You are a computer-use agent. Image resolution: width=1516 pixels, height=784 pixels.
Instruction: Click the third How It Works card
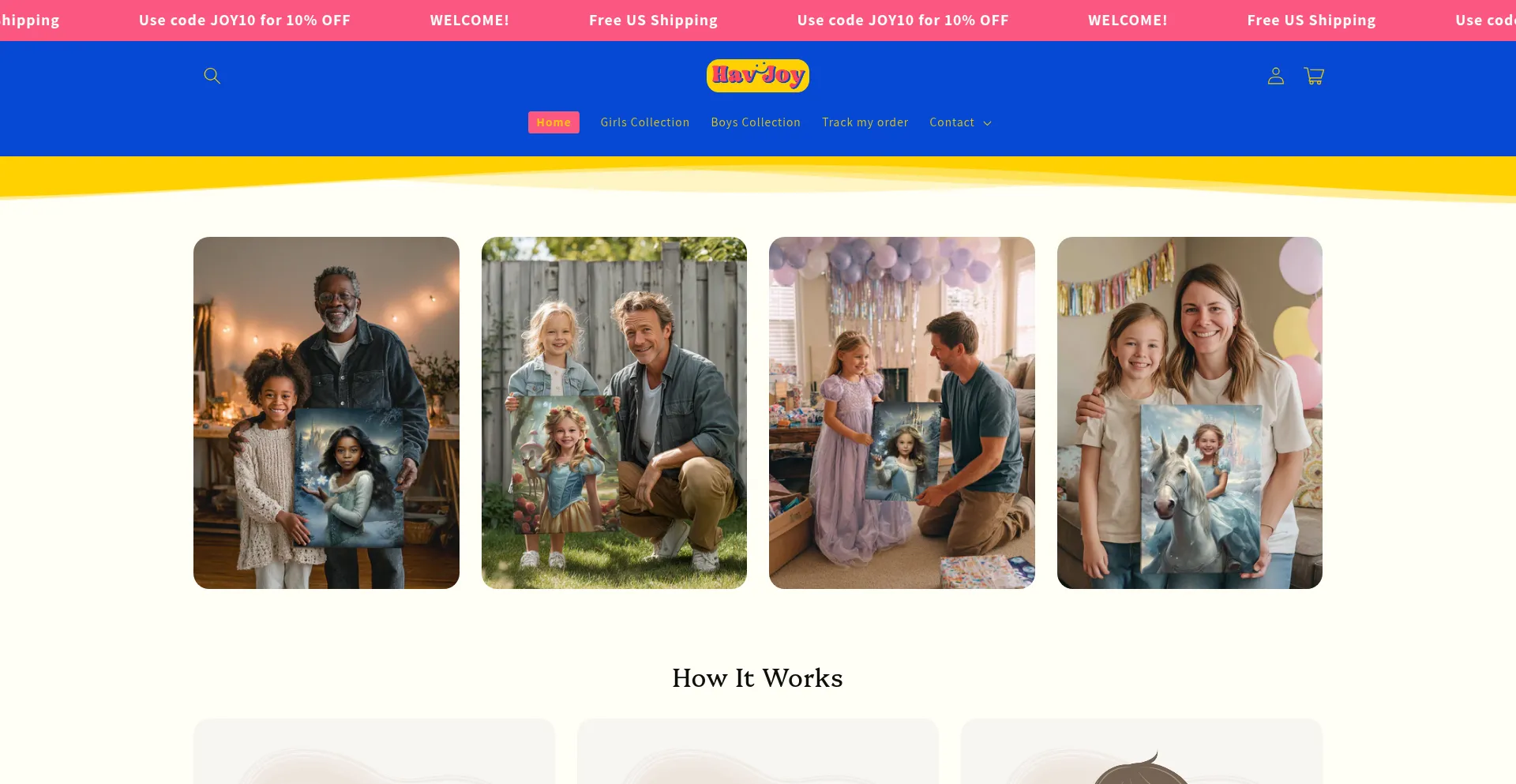click(1142, 752)
